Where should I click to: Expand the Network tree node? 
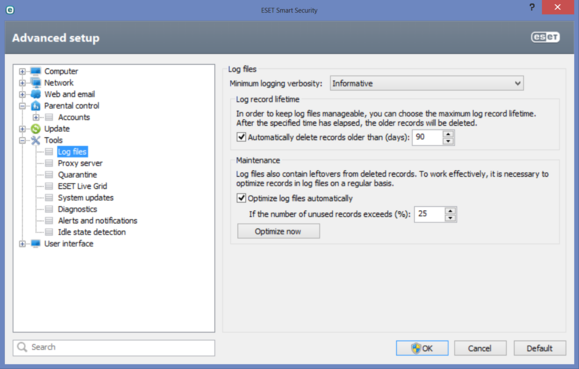click(22, 83)
